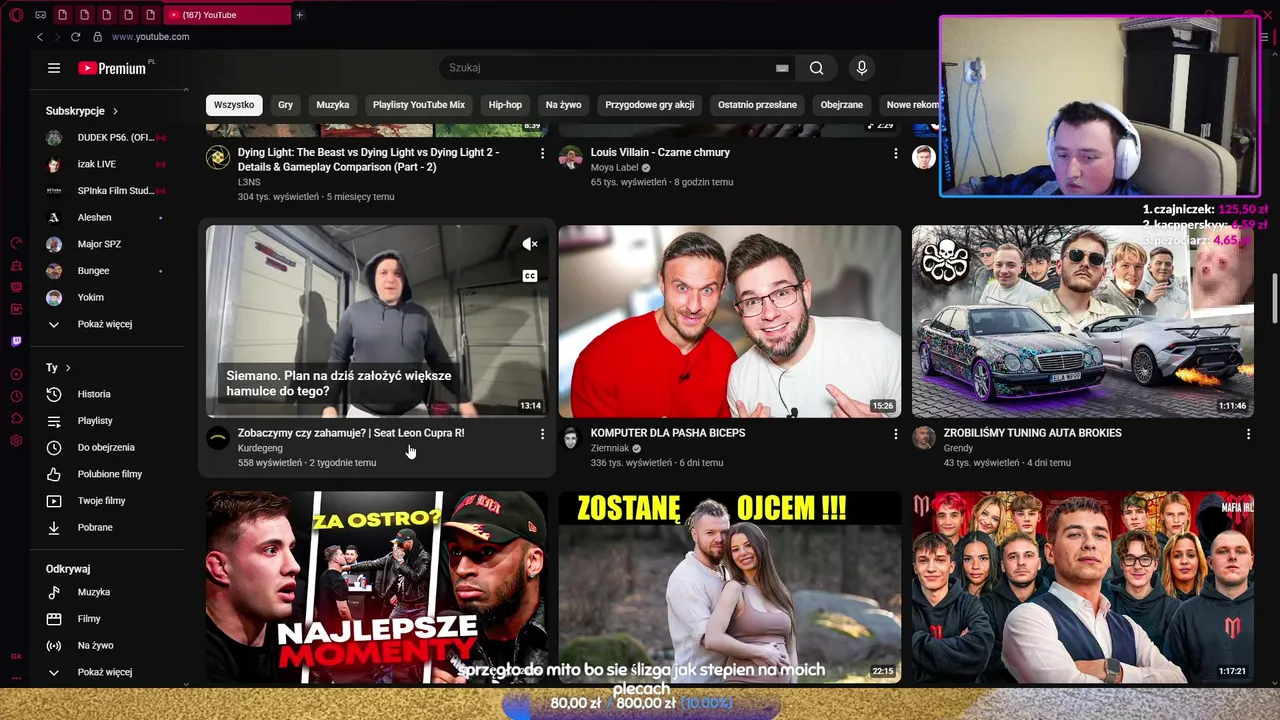Open options menu for ZROBILIŚMY TUNING AUTA BROKIES
This screenshot has height=720, width=1280.
tap(1248, 434)
